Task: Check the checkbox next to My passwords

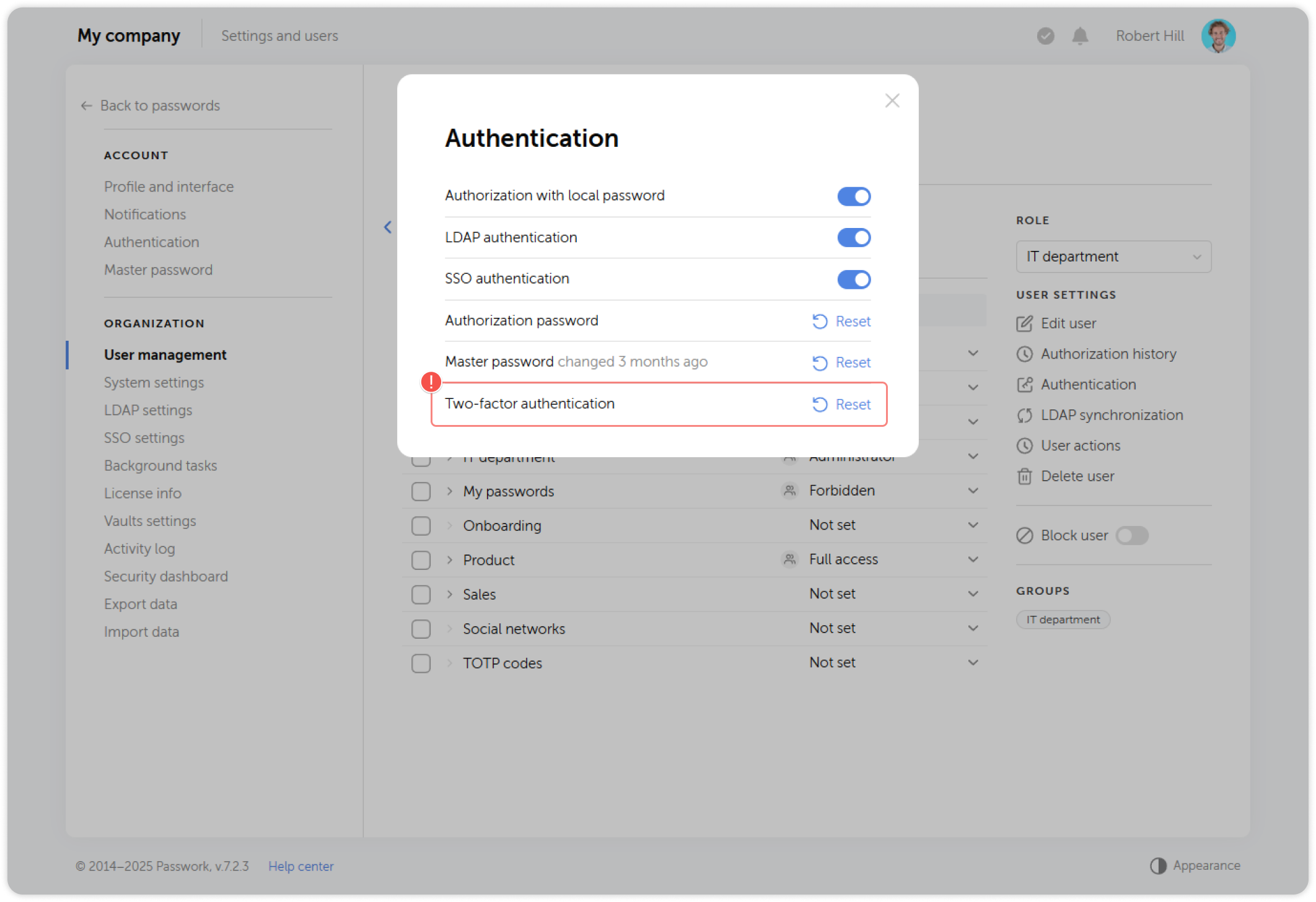Action: pos(421,491)
